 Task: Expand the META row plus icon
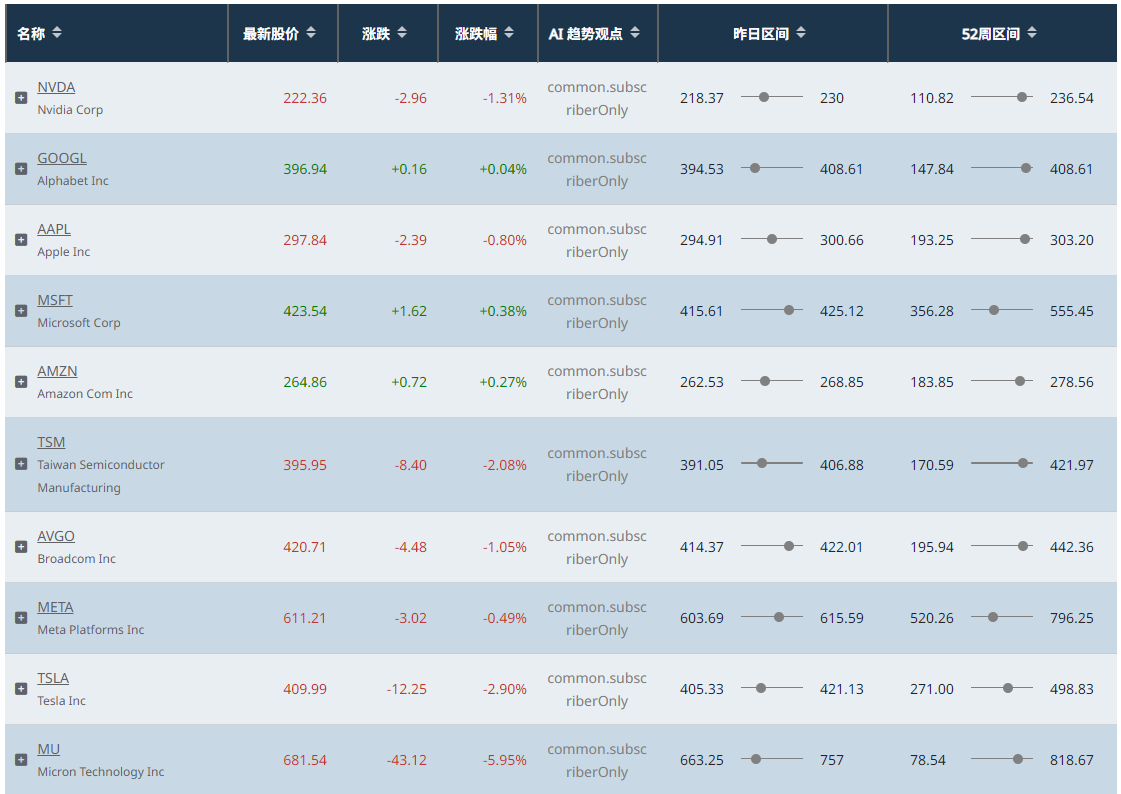click(x=21, y=617)
